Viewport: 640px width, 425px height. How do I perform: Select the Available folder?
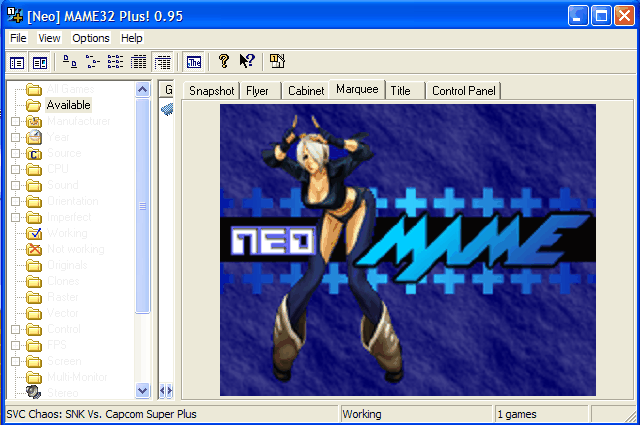coord(68,105)
